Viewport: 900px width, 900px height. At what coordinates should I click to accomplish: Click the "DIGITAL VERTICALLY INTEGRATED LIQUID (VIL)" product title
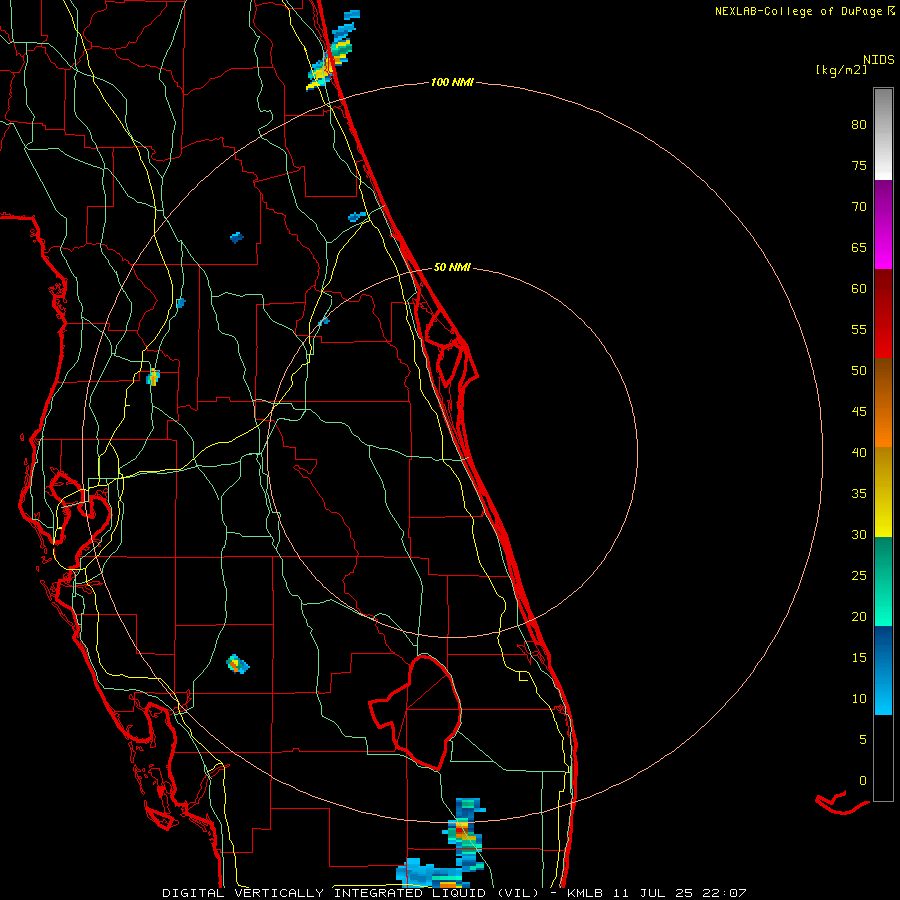click(x=351, y=893)
